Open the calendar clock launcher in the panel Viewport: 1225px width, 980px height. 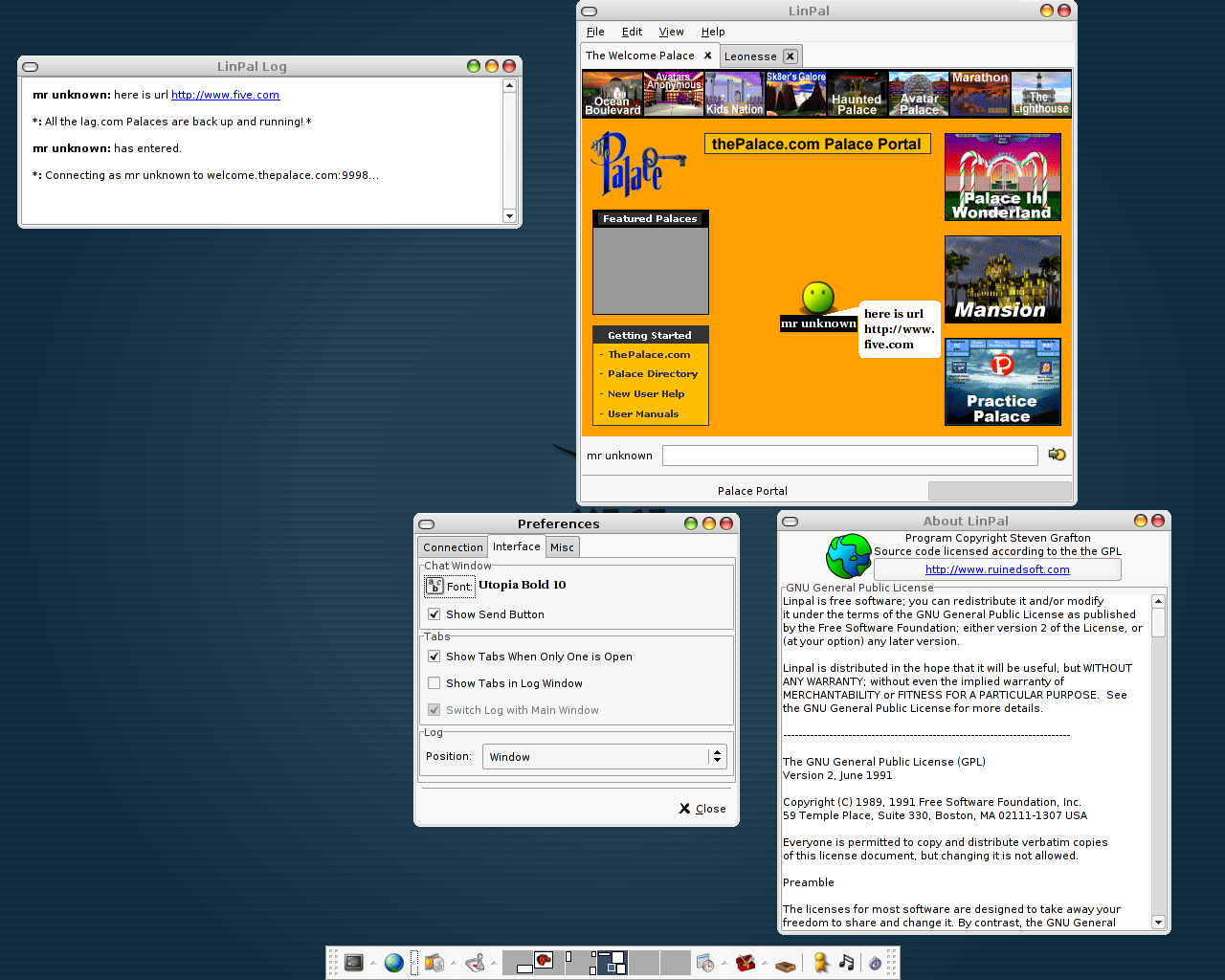coord(705,963)
